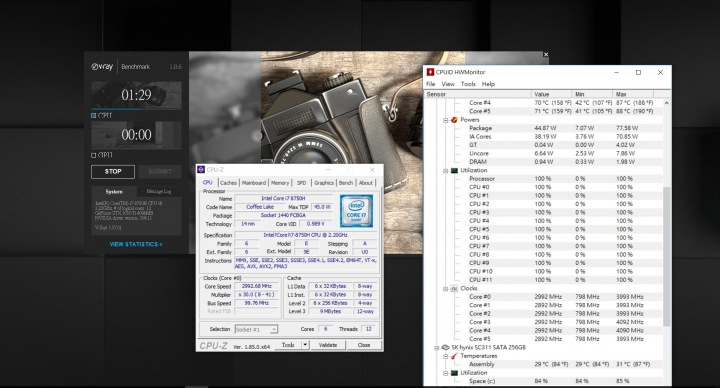720x388 pixels.
Task: Click the Sensor column header in HWMonitor
Action: coord(478,94)
